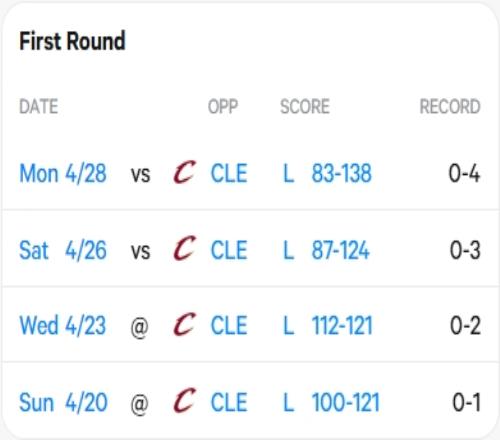The width and height of the screenshot is (500, 440).
Task: Open the Sun 4/20 game date link
Action: [63, 402]
